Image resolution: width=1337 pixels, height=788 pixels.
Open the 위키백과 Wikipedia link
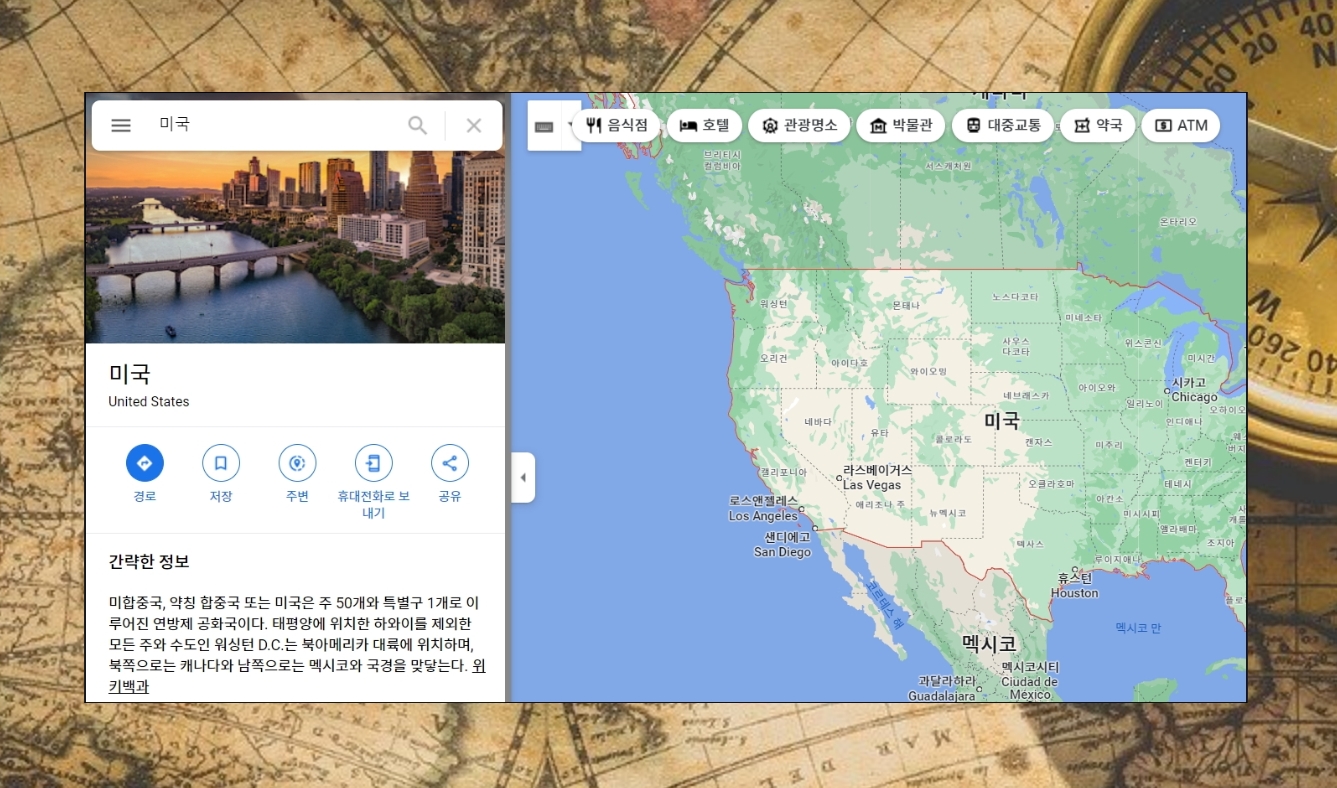(x=296, y=676)
